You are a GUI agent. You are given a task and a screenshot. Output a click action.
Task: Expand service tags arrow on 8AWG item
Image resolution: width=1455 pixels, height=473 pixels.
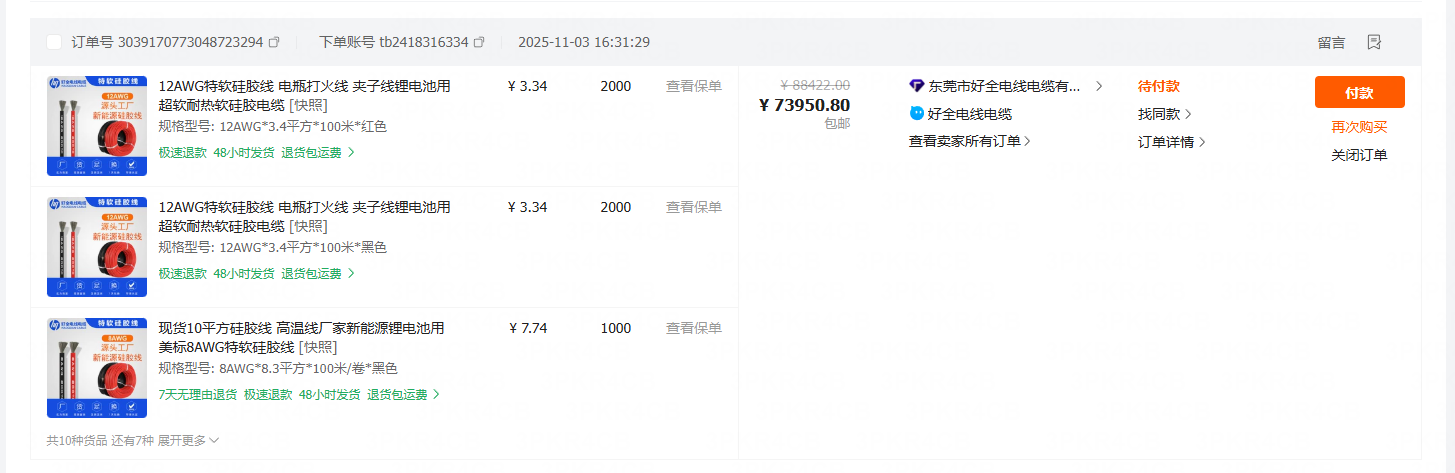click(436, 395)
